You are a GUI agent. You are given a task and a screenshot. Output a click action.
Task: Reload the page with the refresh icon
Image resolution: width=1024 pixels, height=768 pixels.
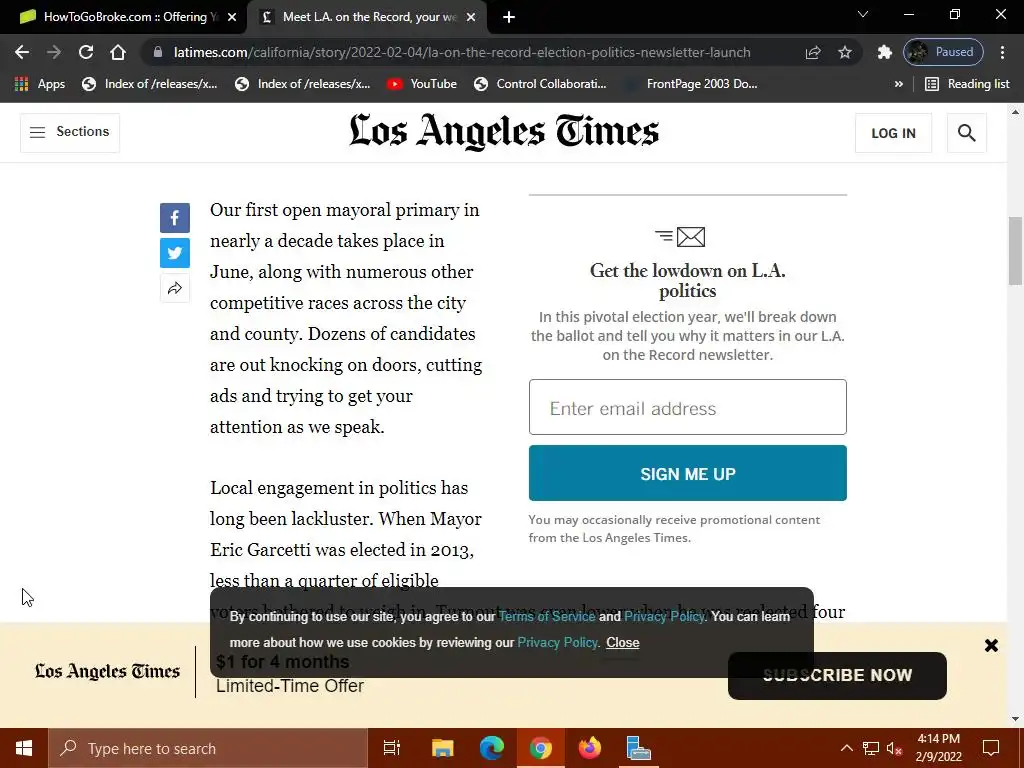(86, 52)
